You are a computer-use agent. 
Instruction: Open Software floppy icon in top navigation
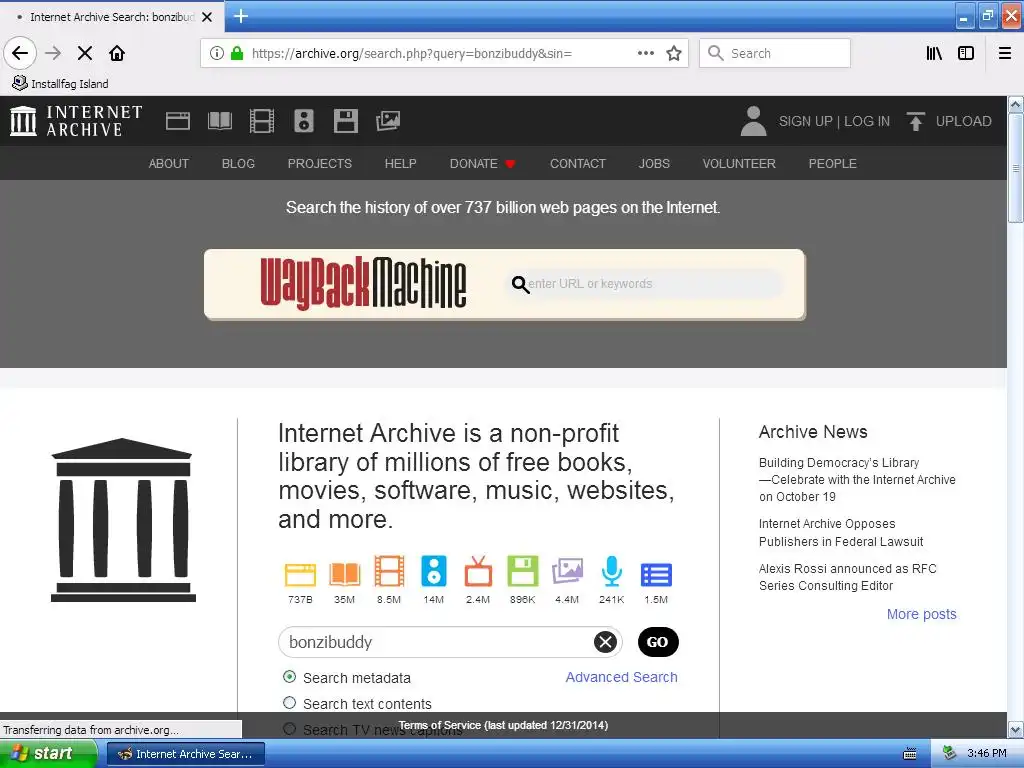[345, 121]
